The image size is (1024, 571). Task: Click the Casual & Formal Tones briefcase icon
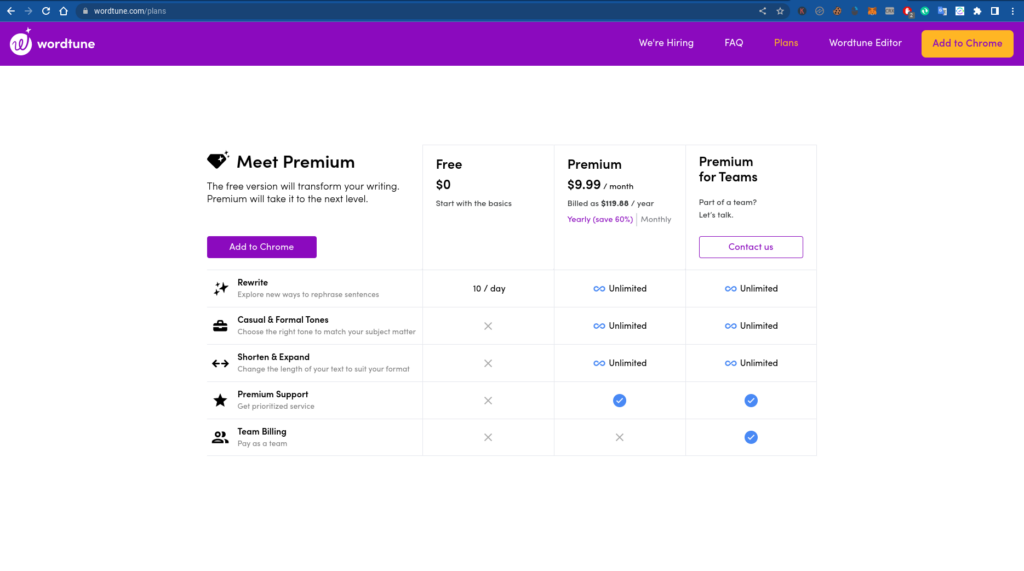click(x=220, y=325)
